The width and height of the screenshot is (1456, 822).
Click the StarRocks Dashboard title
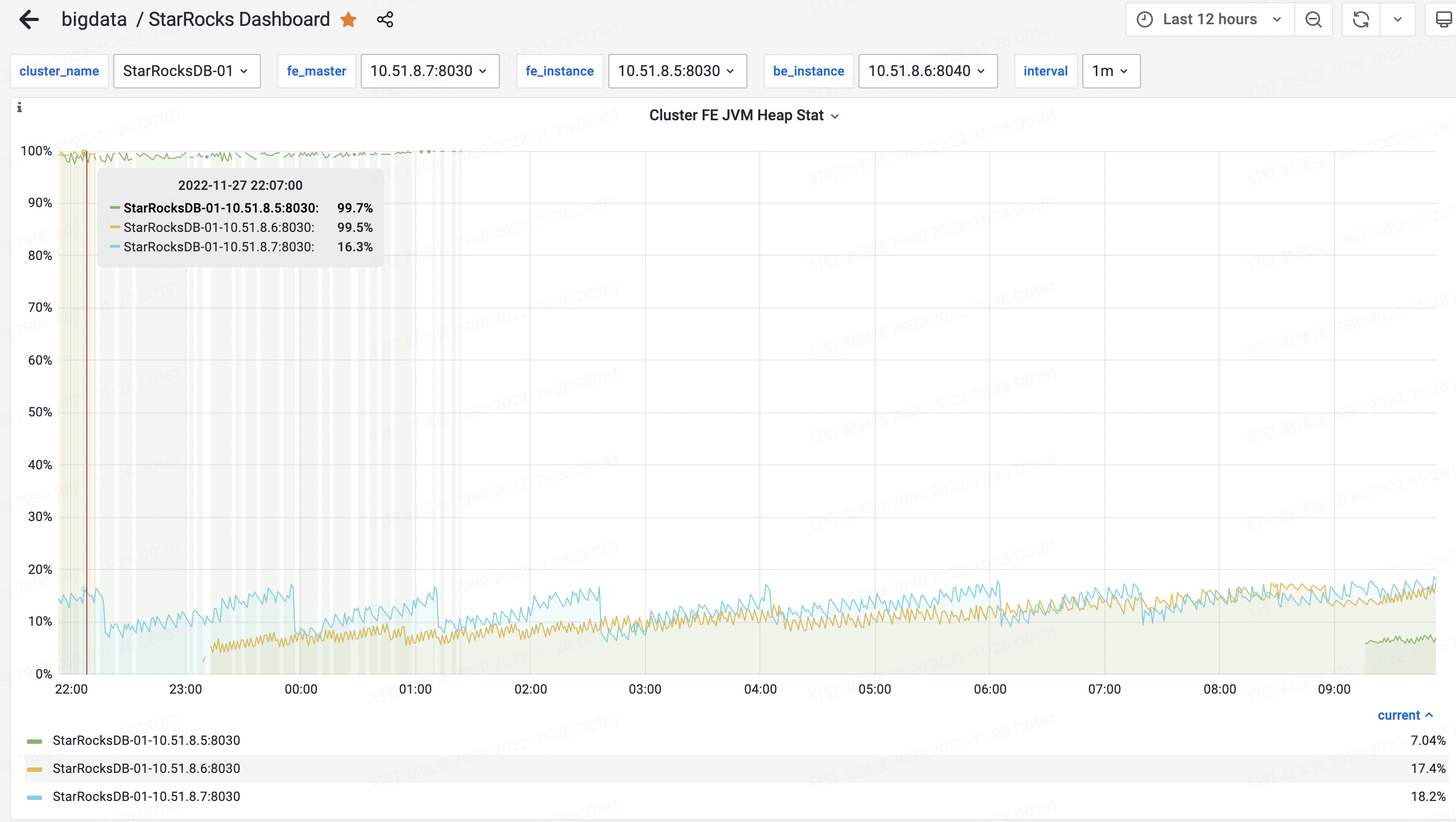tap(238, 19)
